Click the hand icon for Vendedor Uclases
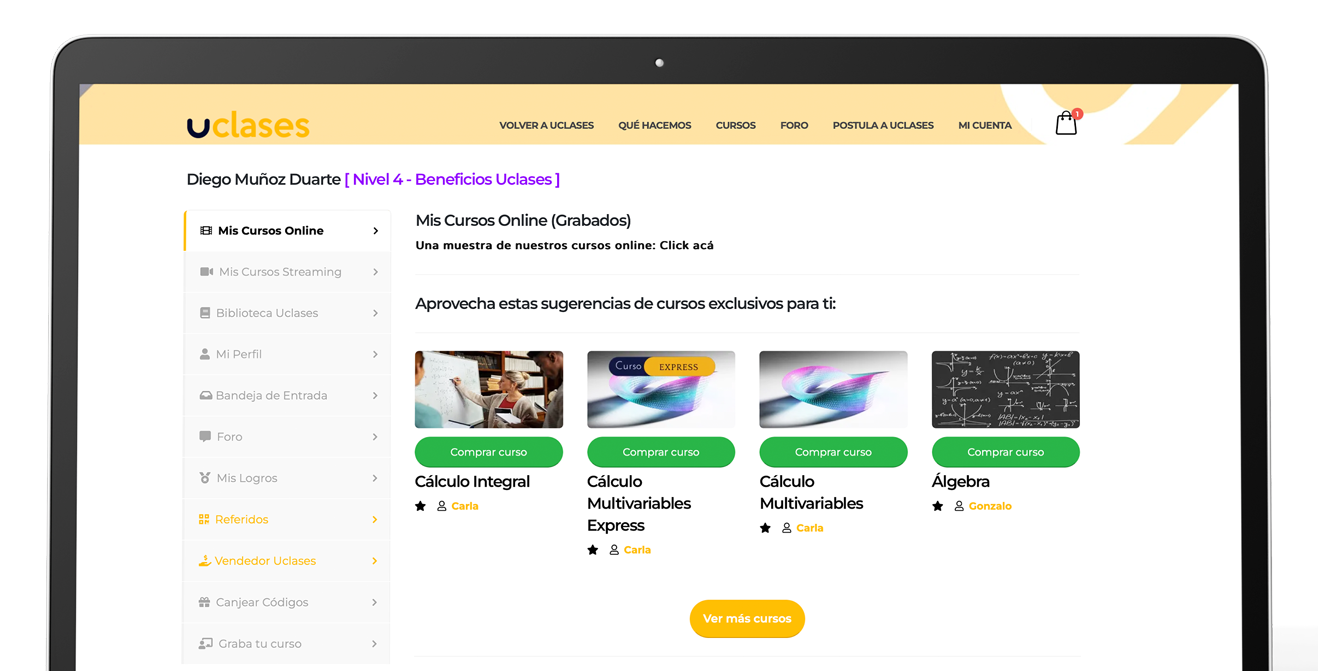This screenshot has width=1318, height=671. (x=205, y=561)
